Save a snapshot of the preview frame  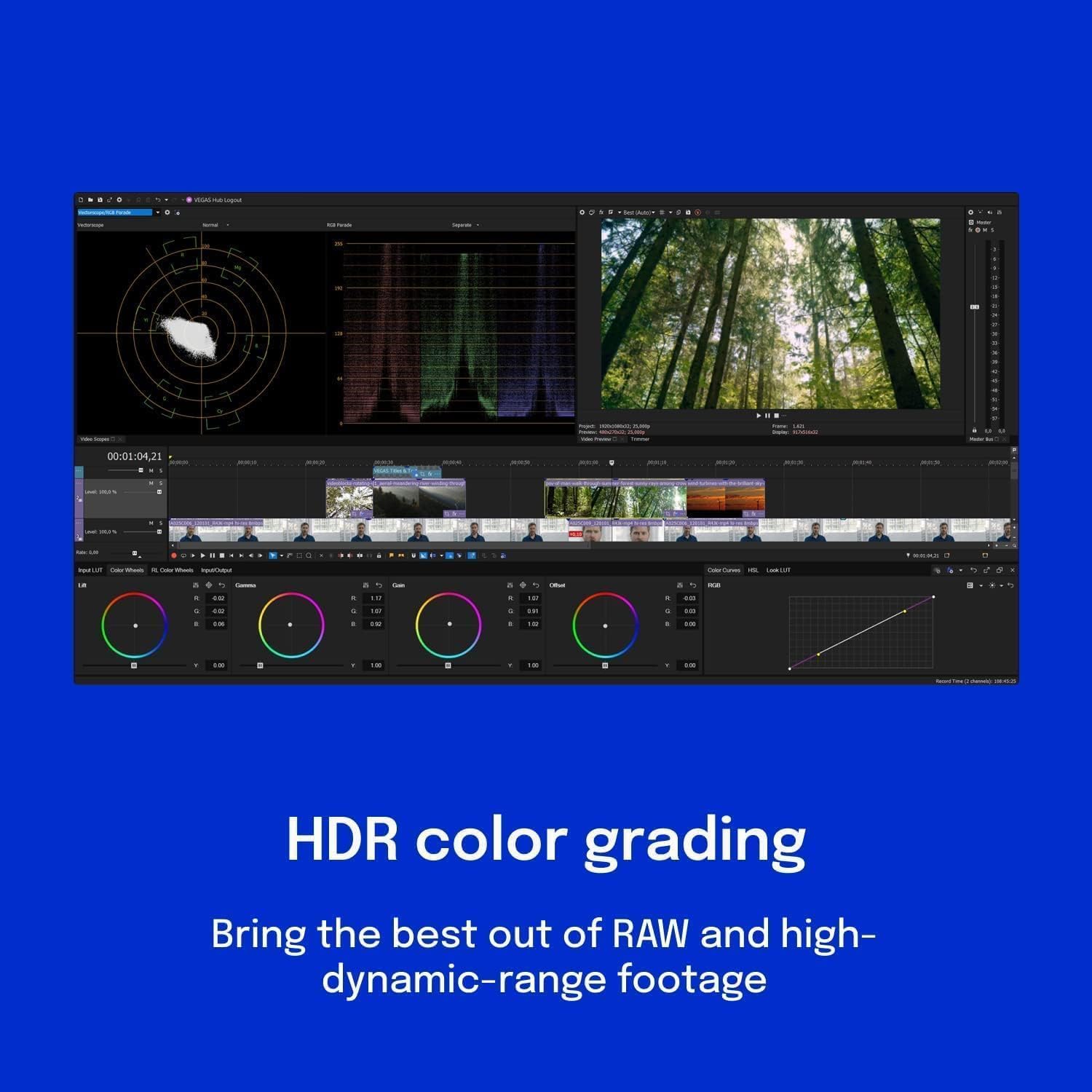[x=688, y=213]
